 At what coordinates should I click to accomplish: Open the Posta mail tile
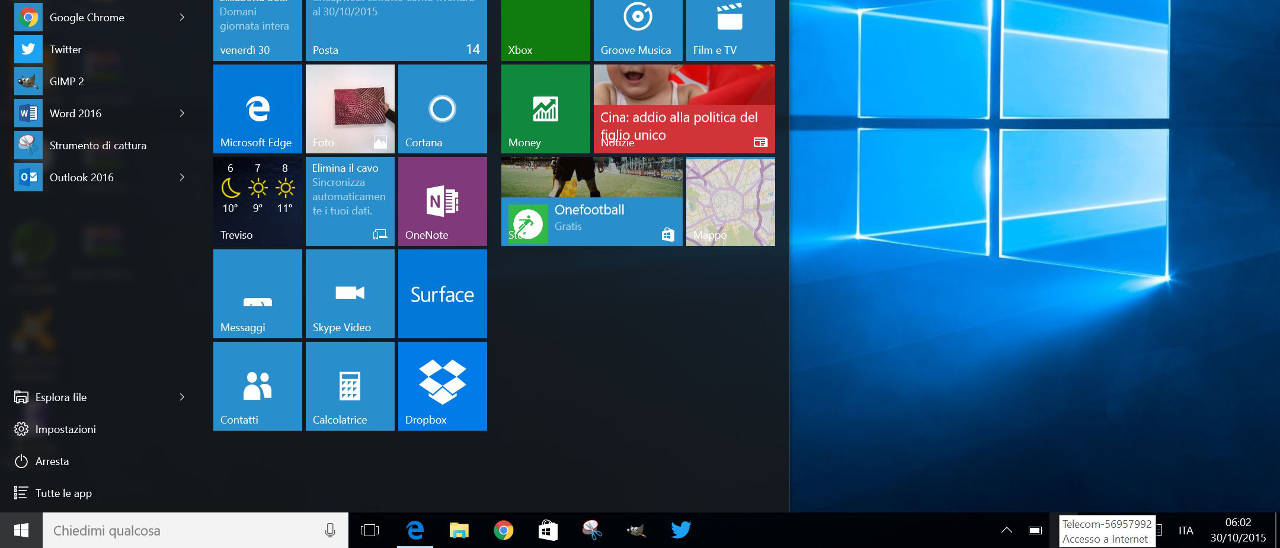click(x=396, y=30)
